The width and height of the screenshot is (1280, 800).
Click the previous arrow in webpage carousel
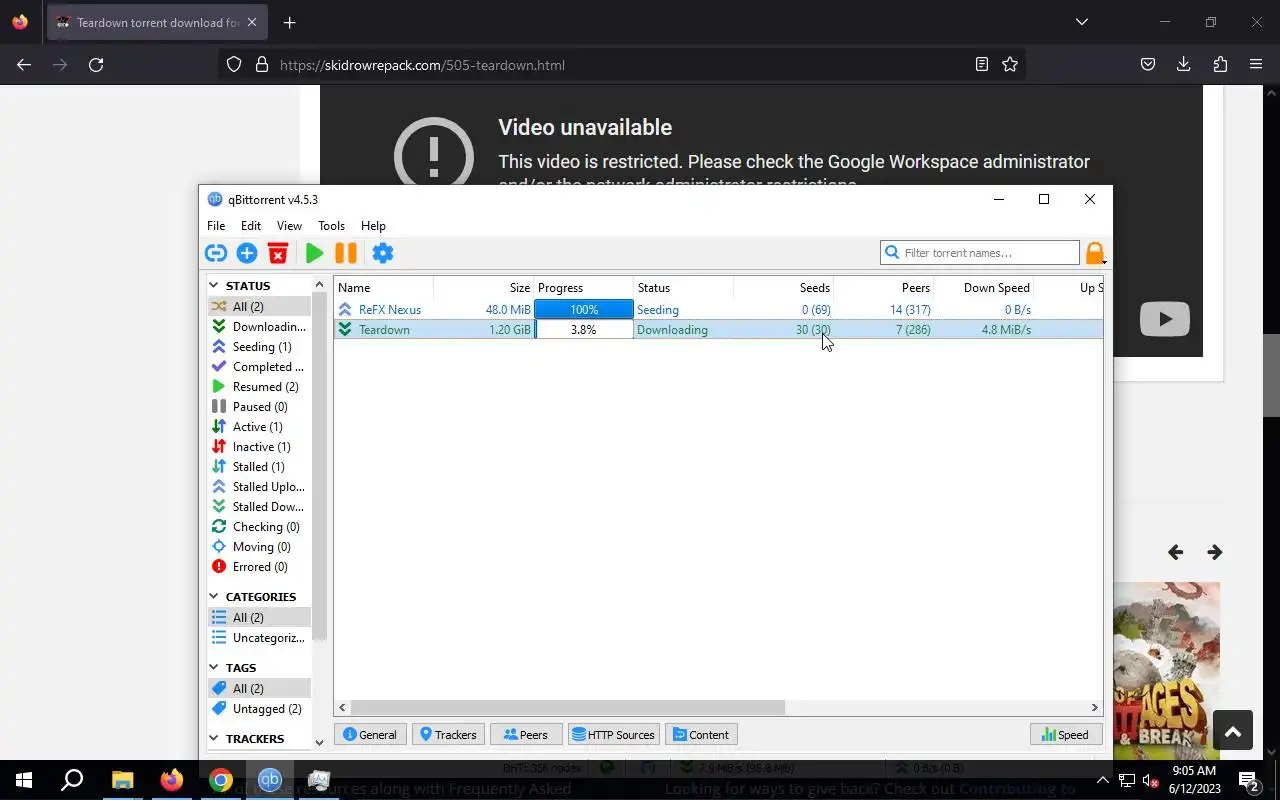pyautogui.click(x=1176, y=552)
